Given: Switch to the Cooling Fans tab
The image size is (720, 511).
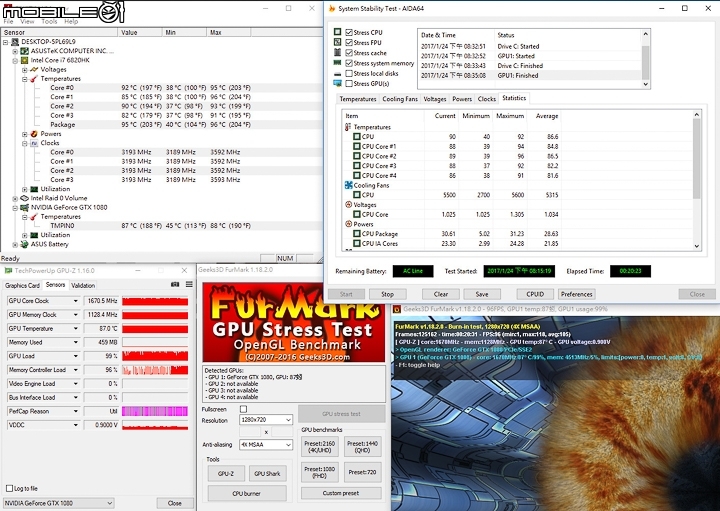Looking at the screenshot, I should pos(400,99).
